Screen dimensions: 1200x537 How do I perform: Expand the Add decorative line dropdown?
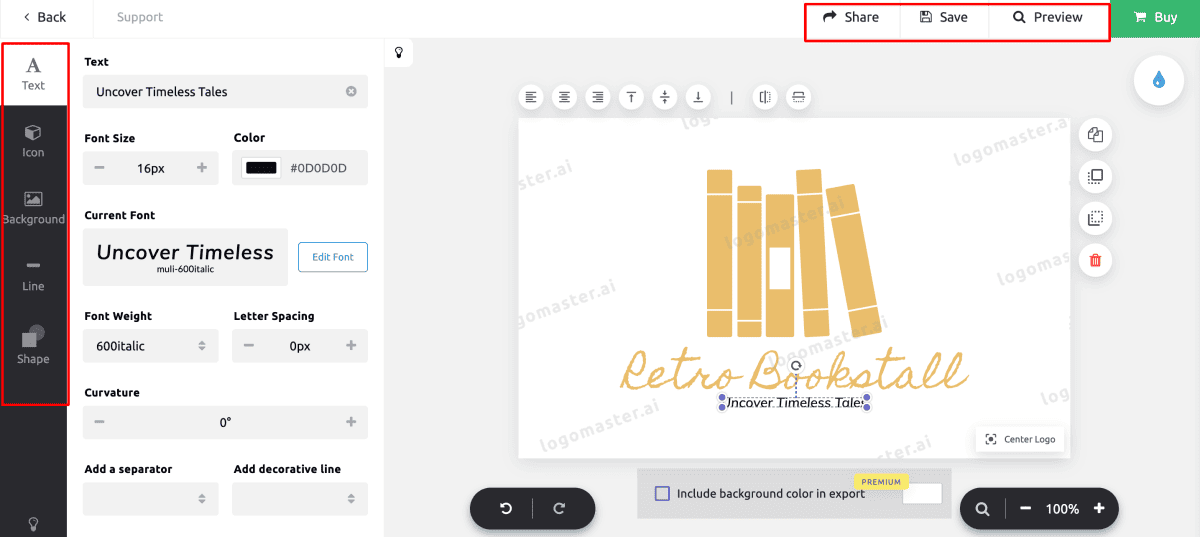tap(300, 498)
